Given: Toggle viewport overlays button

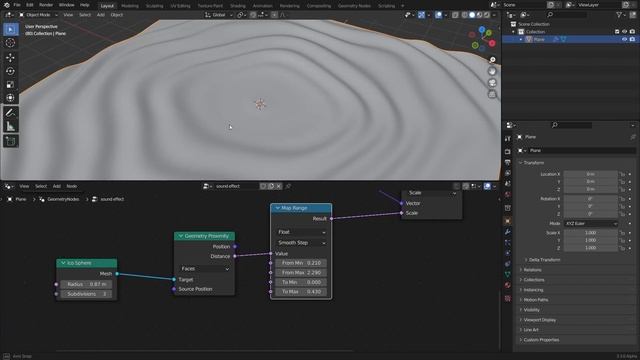Looking at the screenshot, I should pyautogui.click(x=438, y=15).
